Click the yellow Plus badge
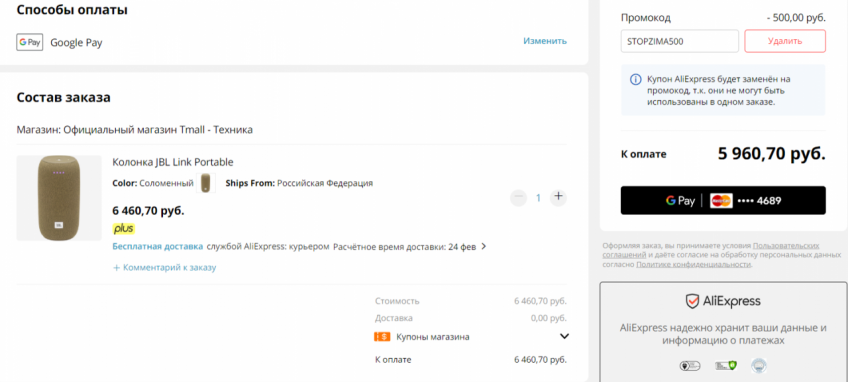Screen dimensions: 848x382 pos(123,228)
